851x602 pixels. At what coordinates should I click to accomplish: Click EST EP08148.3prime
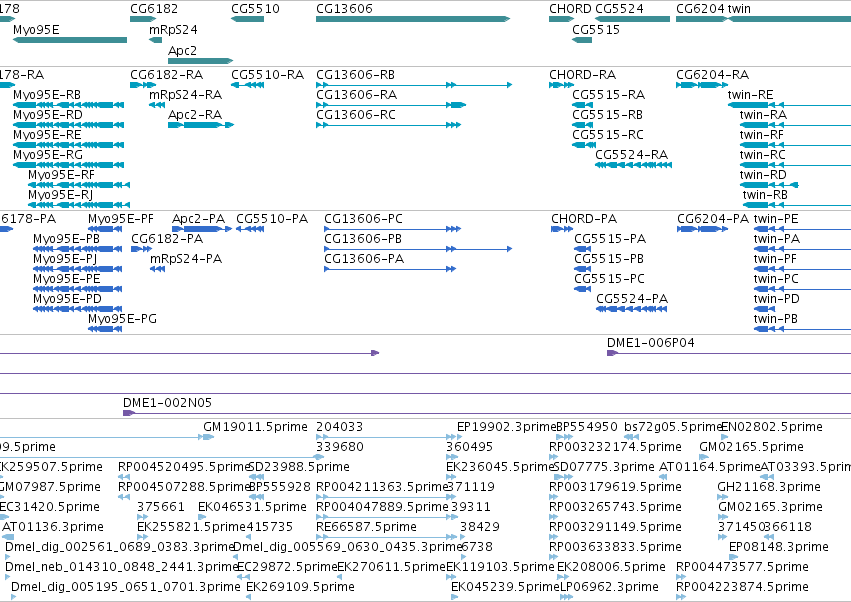pos(779,547)
